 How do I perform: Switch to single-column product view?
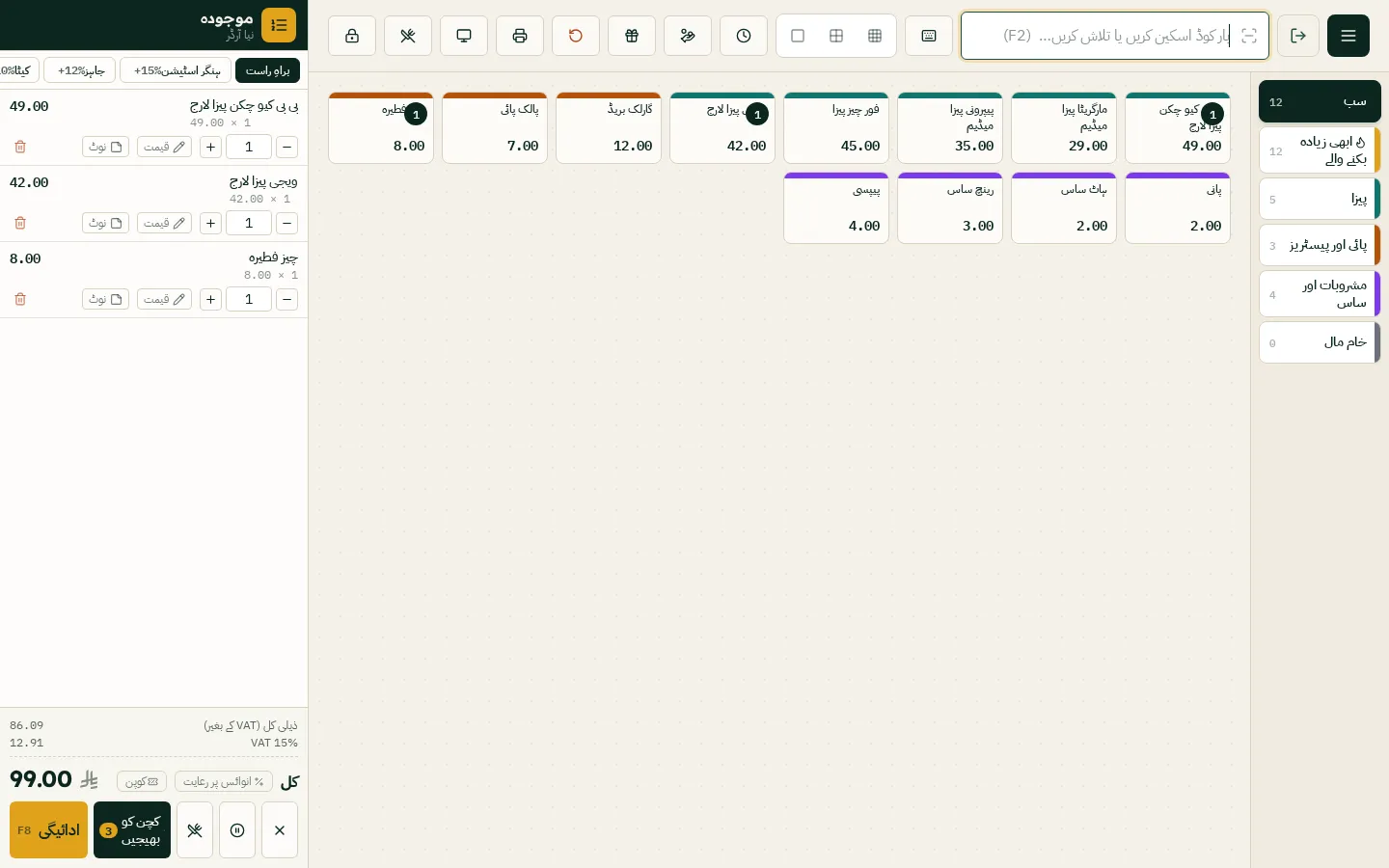(x=798, y=36)
